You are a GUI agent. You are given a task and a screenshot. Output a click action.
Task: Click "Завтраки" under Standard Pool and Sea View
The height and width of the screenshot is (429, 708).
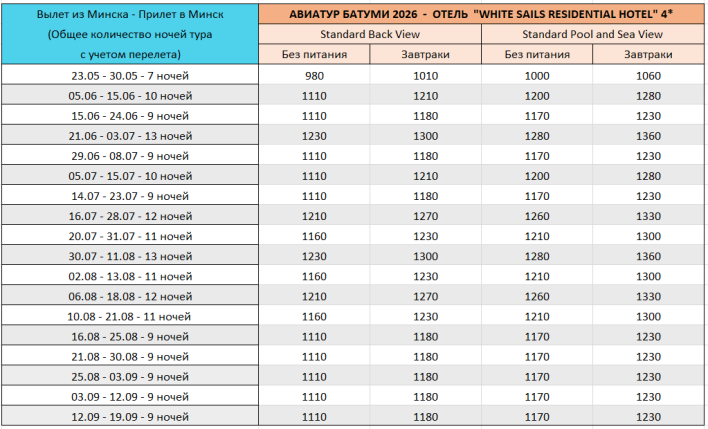pos(648,54)
